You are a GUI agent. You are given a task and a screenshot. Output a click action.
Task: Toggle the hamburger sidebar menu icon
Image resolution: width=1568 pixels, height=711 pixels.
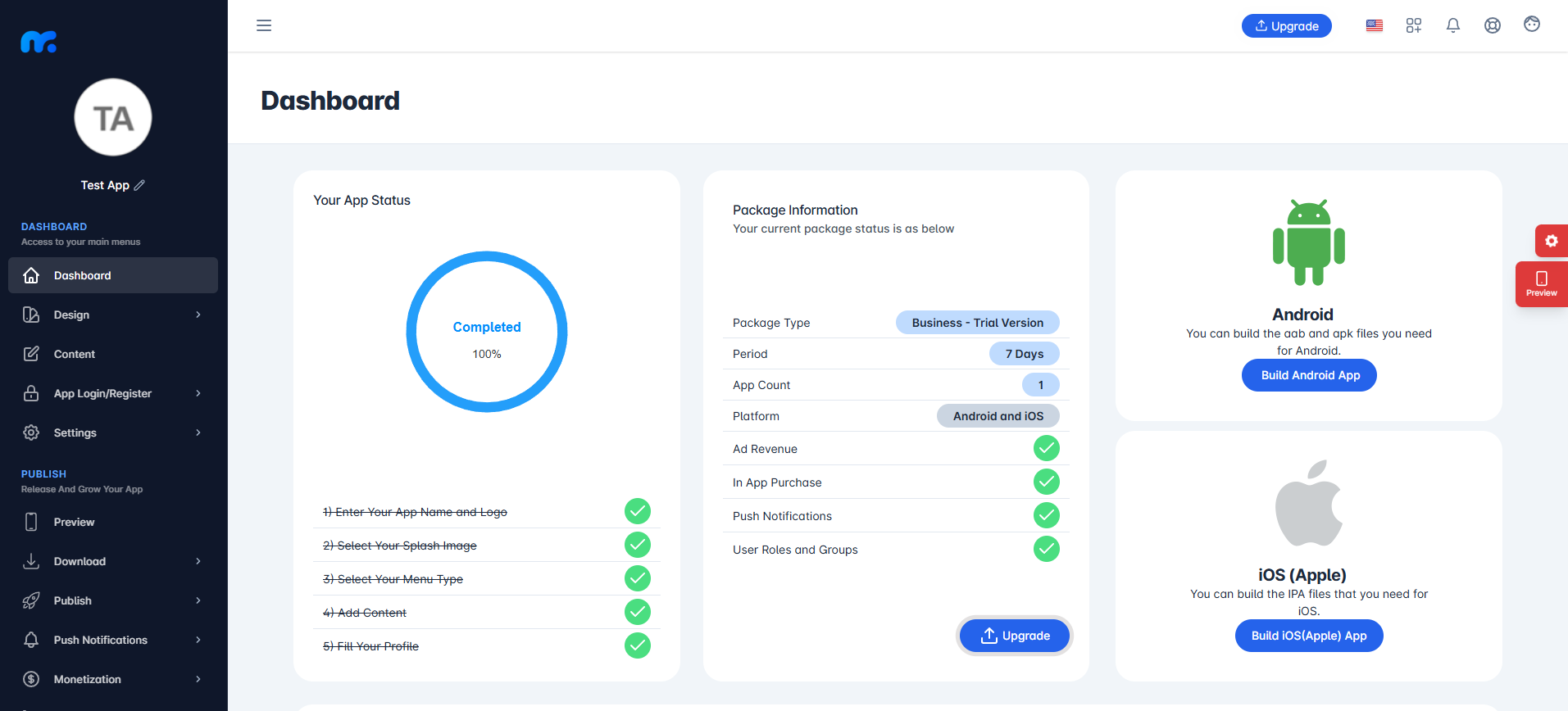pyautogui.click(x=264, y=25)
